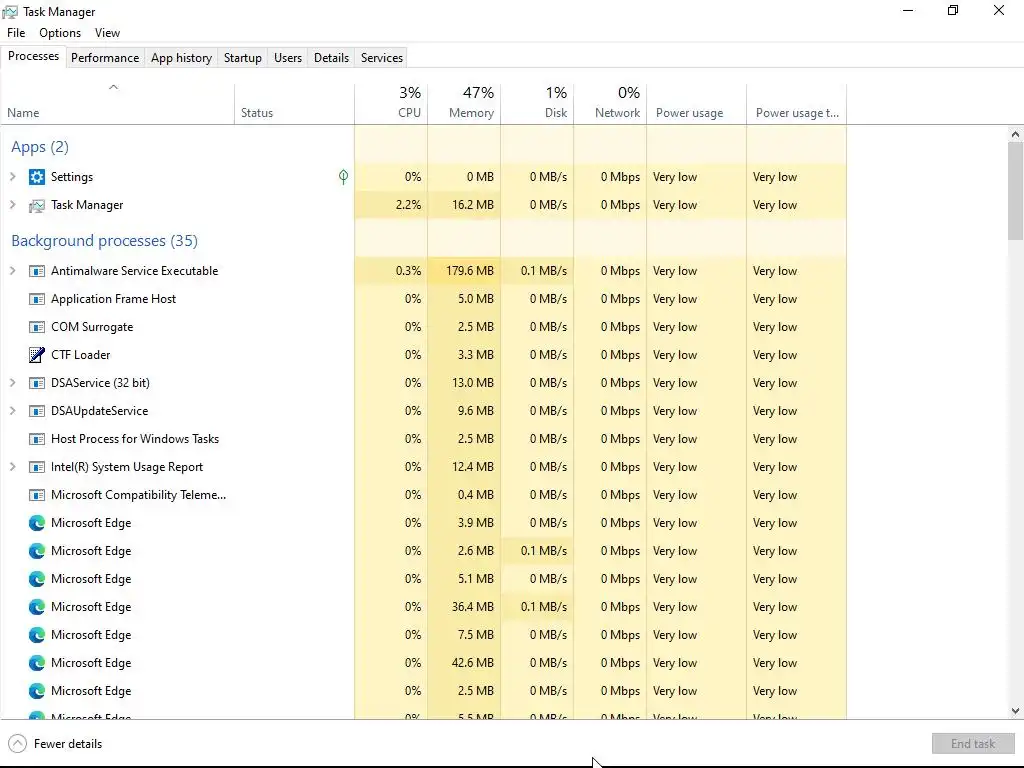Image resolution: width=1024 pixels, height=768 pixels.
Task: Sort by Power usage trend column
Action: (x=797, y=104)
